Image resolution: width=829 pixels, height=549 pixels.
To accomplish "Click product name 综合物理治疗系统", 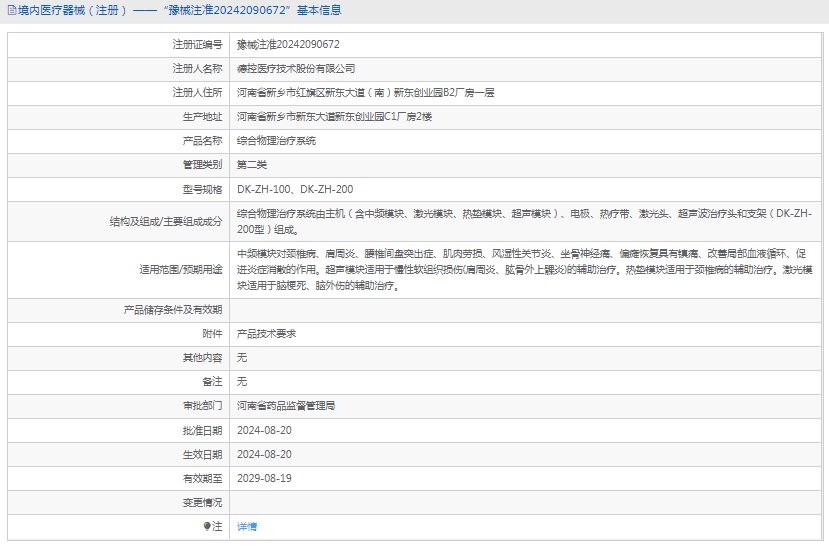I will [276, 141].
